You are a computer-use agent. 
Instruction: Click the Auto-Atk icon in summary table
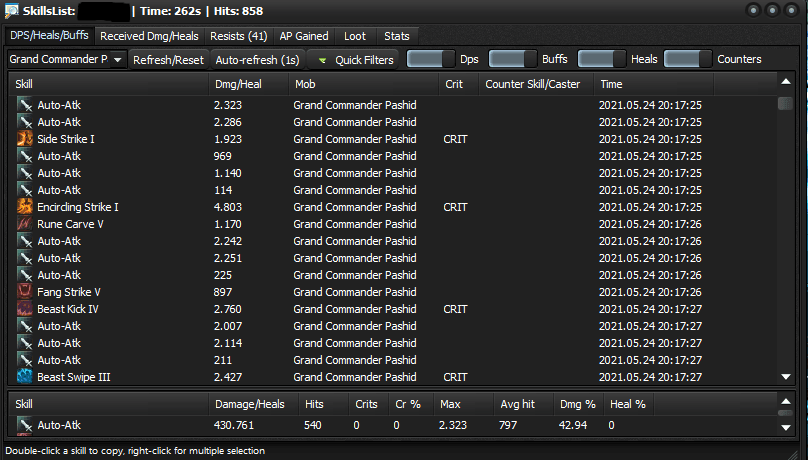pos(25,425)
